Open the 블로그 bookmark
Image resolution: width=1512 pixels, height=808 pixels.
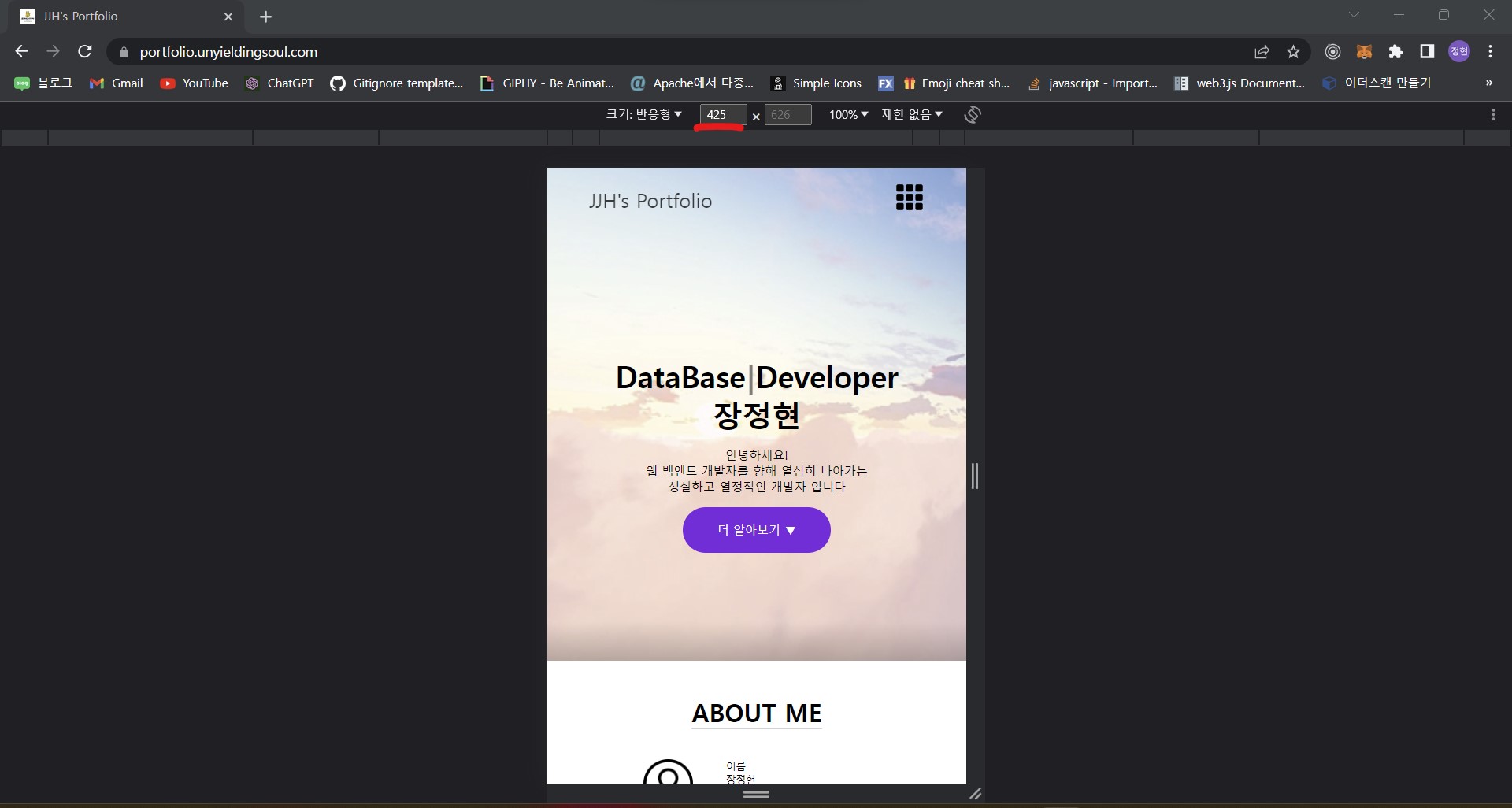click(43, 83)
